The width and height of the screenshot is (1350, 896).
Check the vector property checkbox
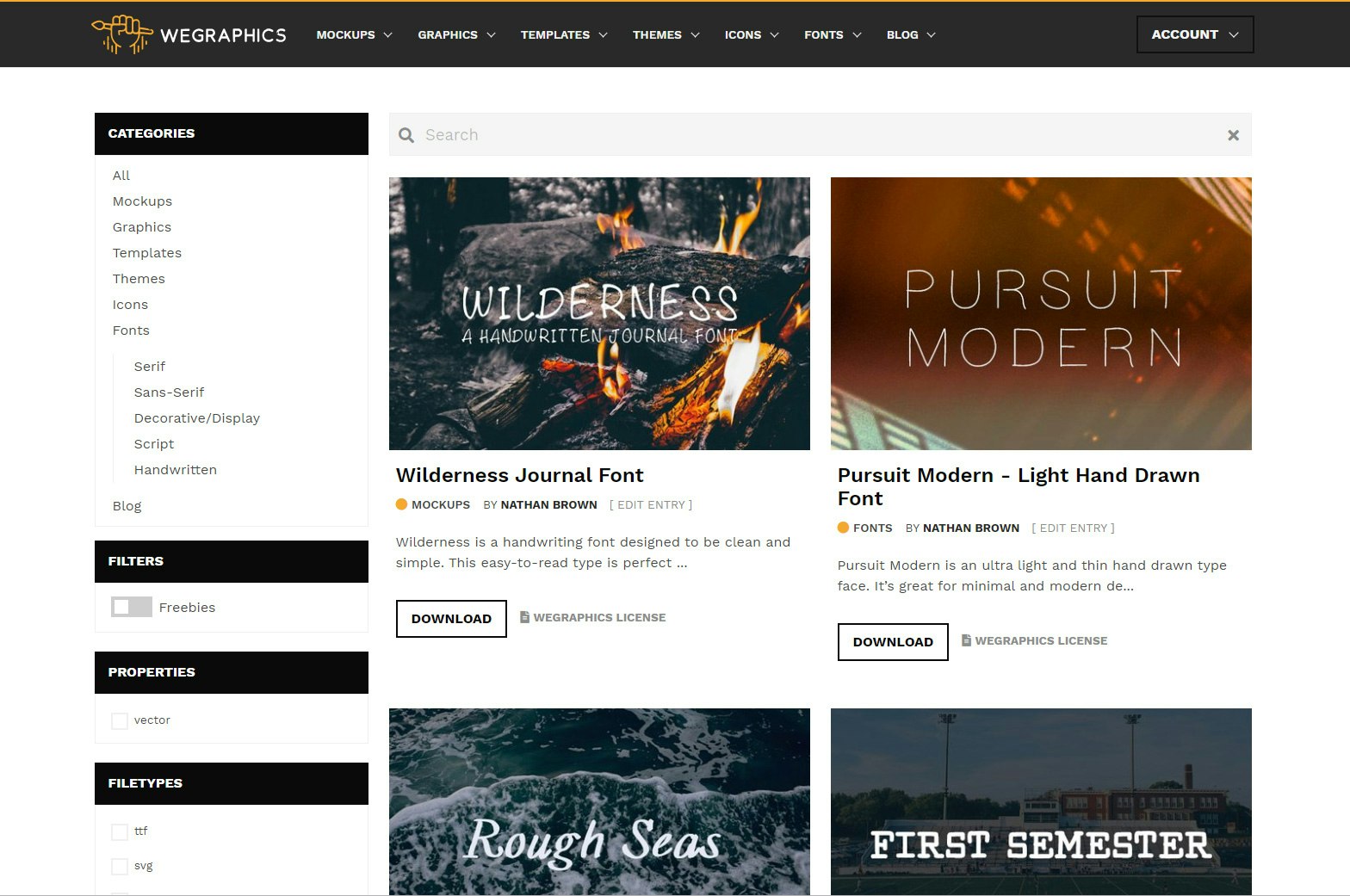point(120,720)
